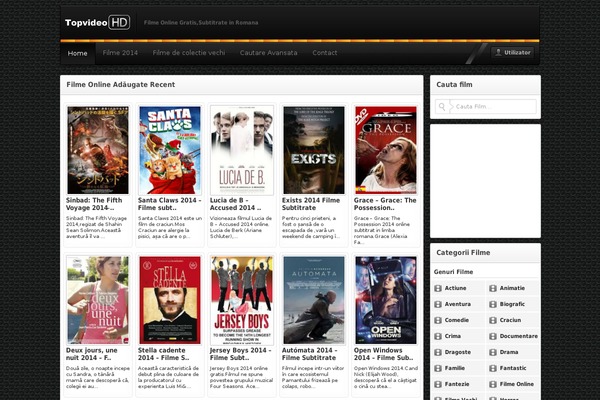
Task: Click the Utilizator button
Action: click(x=513, y=52)
